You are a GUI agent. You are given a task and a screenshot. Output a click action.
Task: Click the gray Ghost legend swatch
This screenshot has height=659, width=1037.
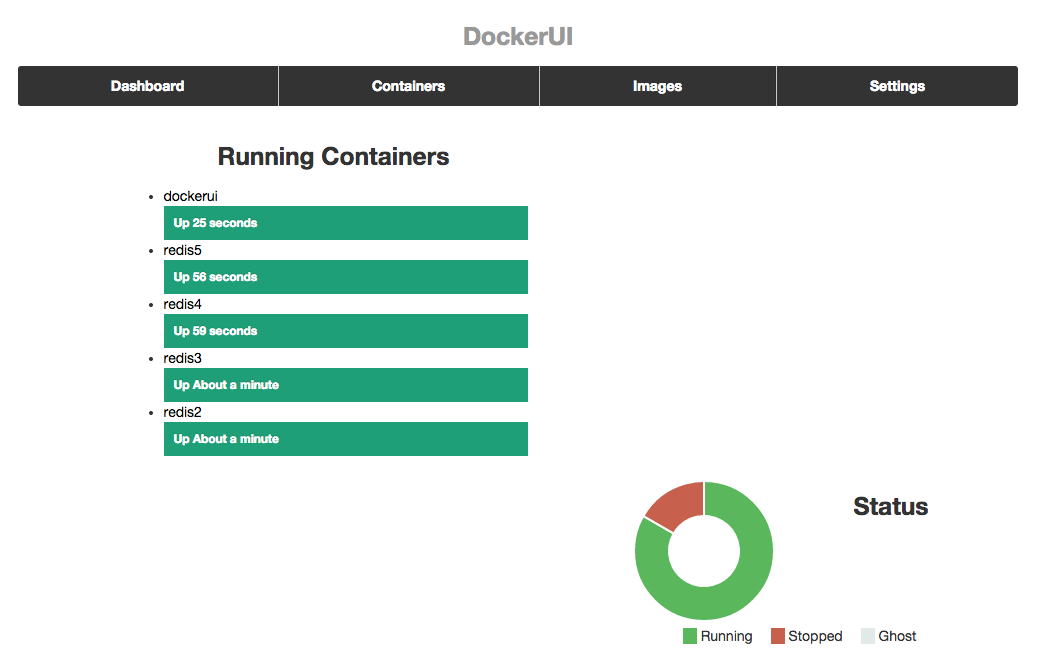click(x=868, y=636)
